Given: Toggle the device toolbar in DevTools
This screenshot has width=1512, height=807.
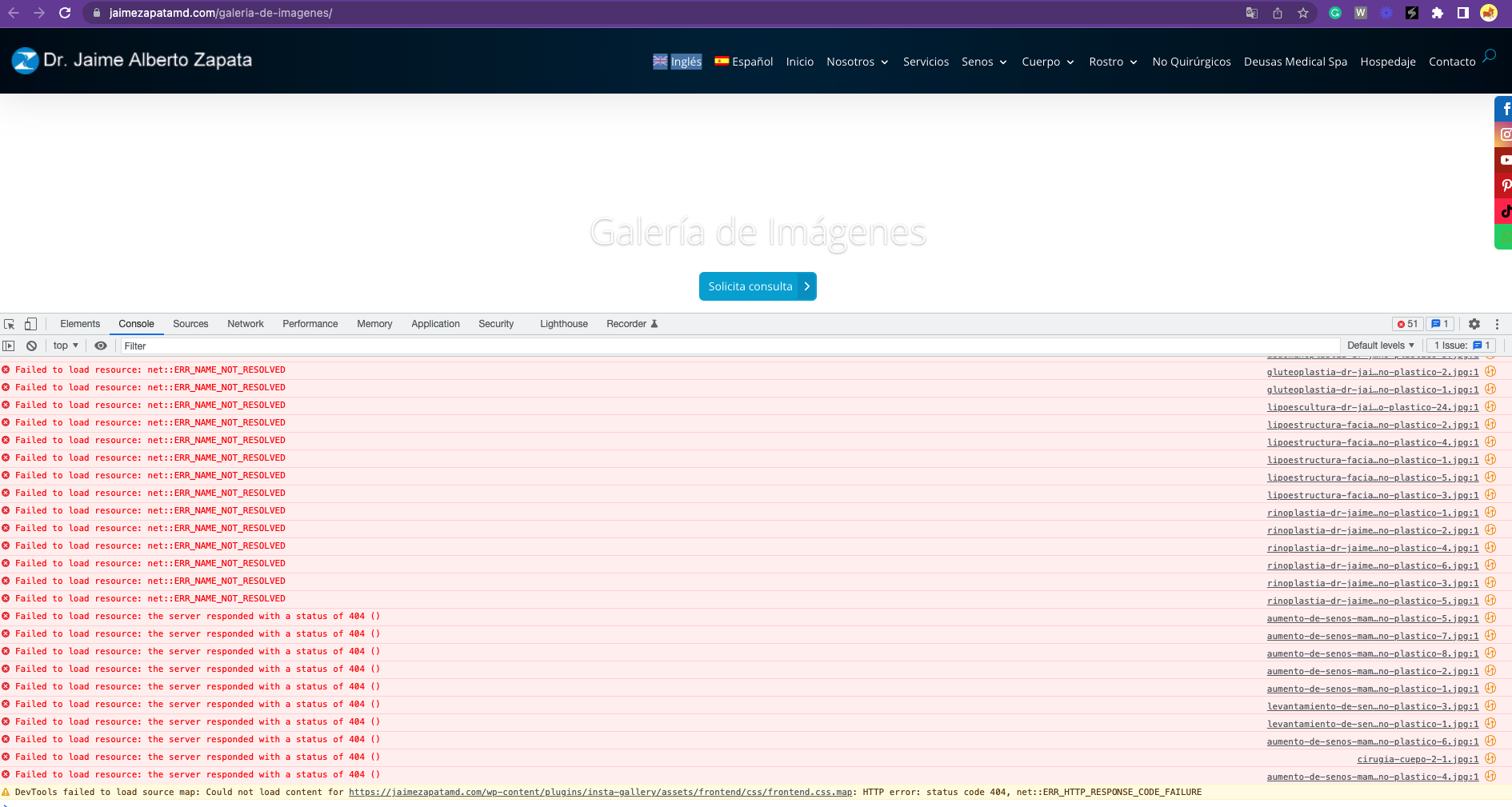Looking at the screenshot, I should 30,324.
